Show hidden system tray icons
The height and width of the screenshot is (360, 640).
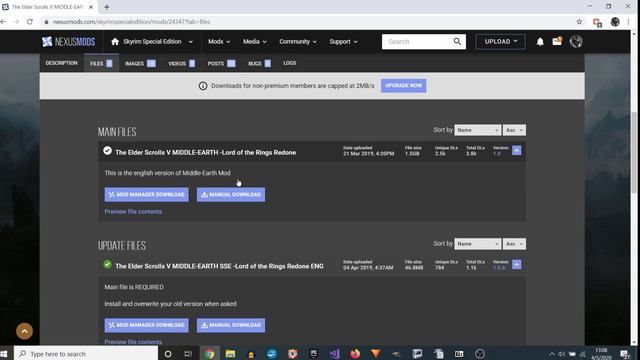pos(552,354)
